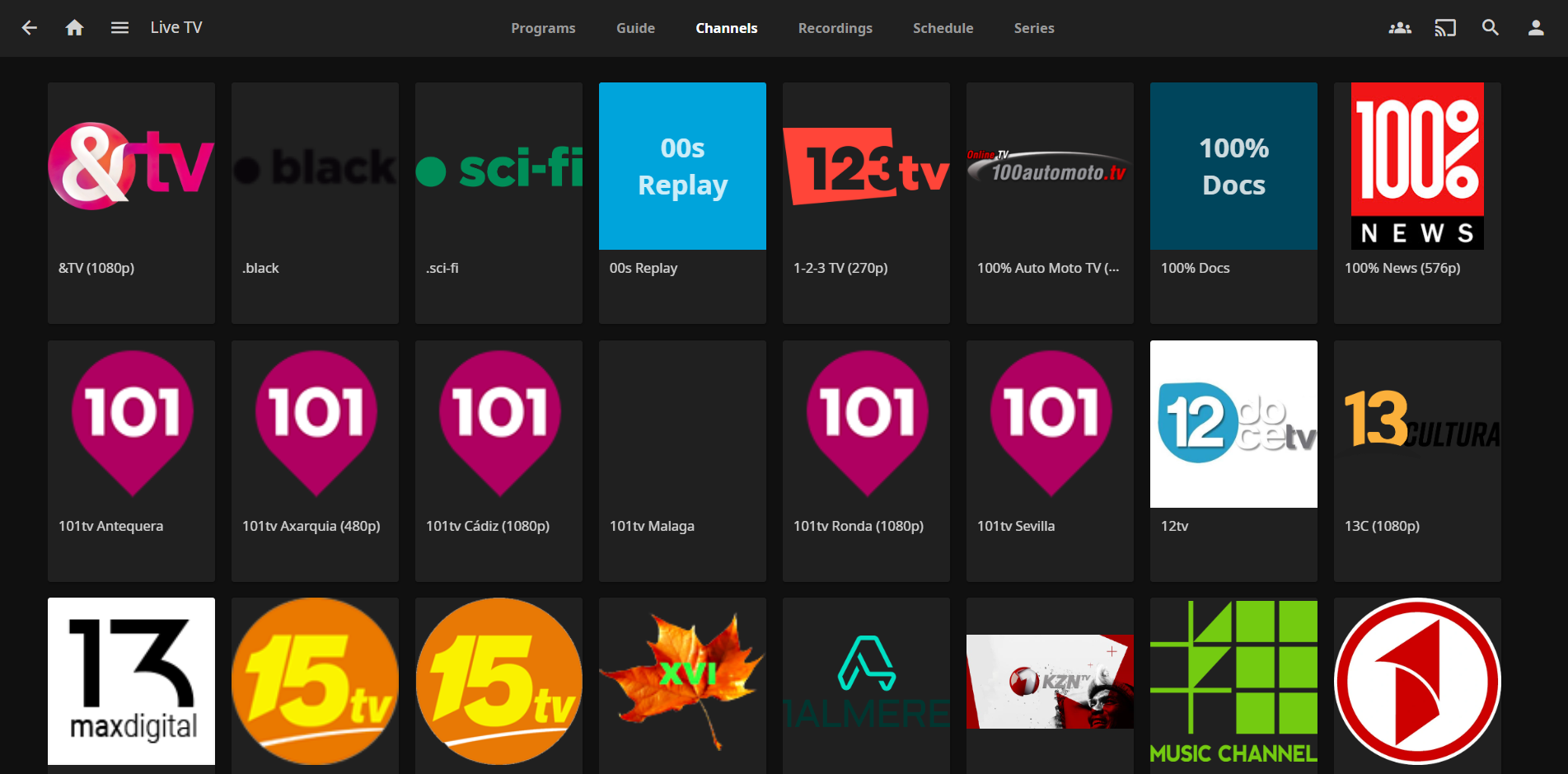This screenshot has width=1568, height=774.
Task: Open the 101tv Antequera logo
Action: pos(131,424)
